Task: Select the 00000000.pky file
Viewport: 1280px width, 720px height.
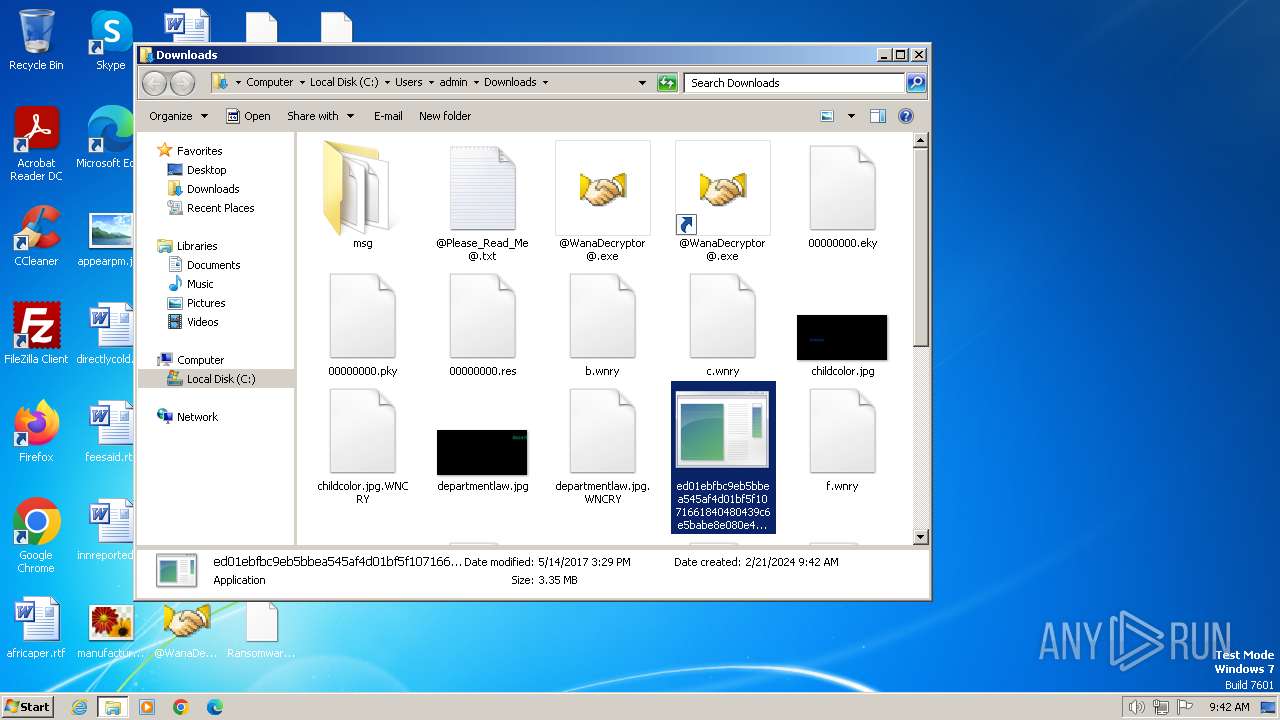Action: tap(362, 316)
